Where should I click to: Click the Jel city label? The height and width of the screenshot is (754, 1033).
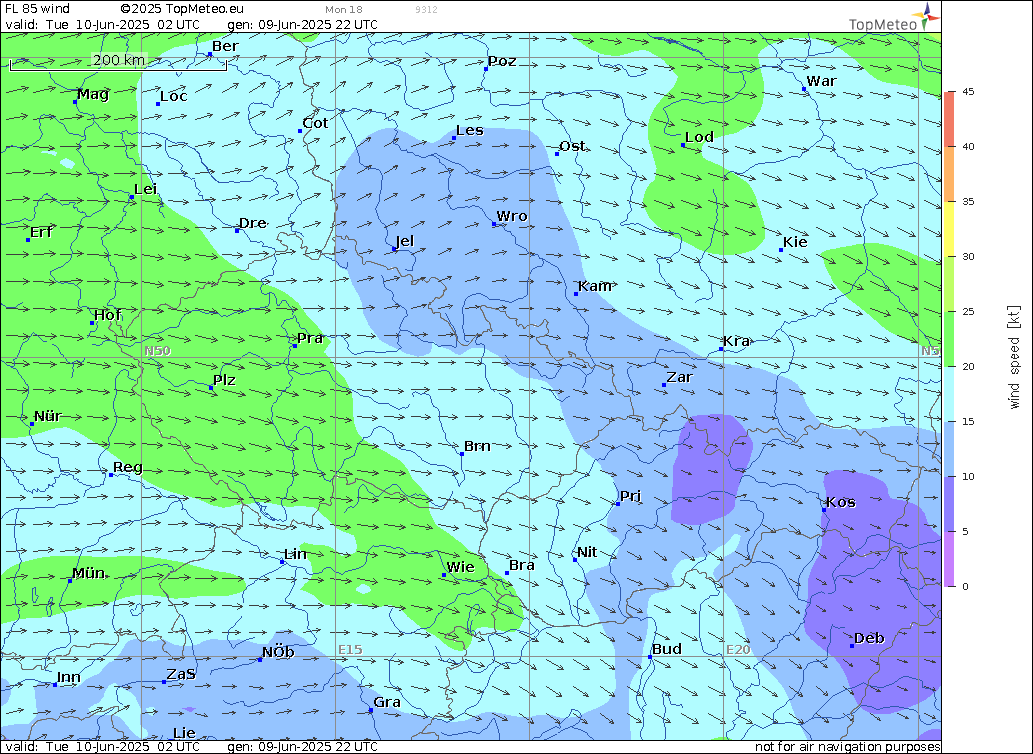click(x=405, y=241)
